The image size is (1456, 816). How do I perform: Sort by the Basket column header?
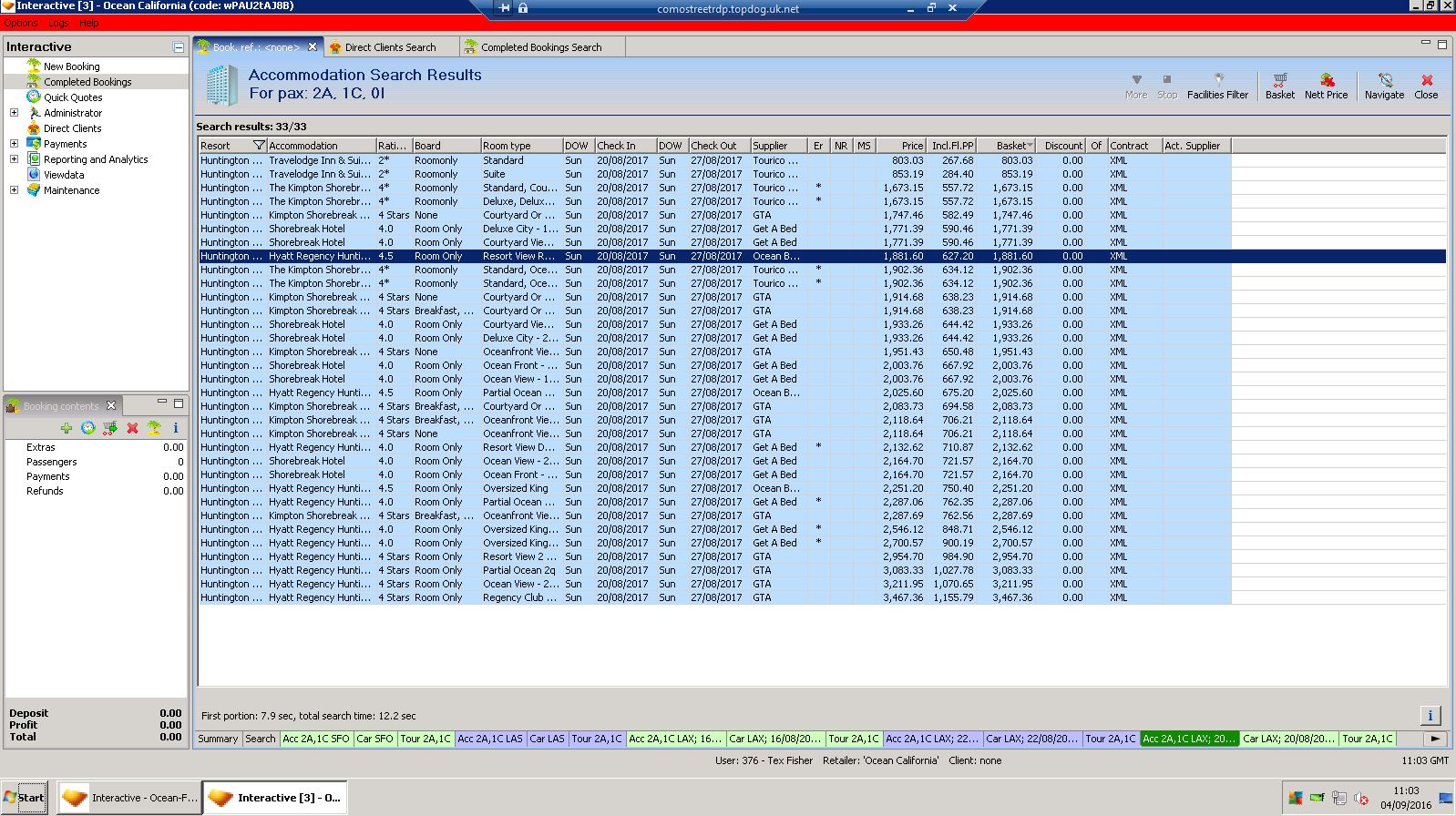click(x=1010, y=146)
